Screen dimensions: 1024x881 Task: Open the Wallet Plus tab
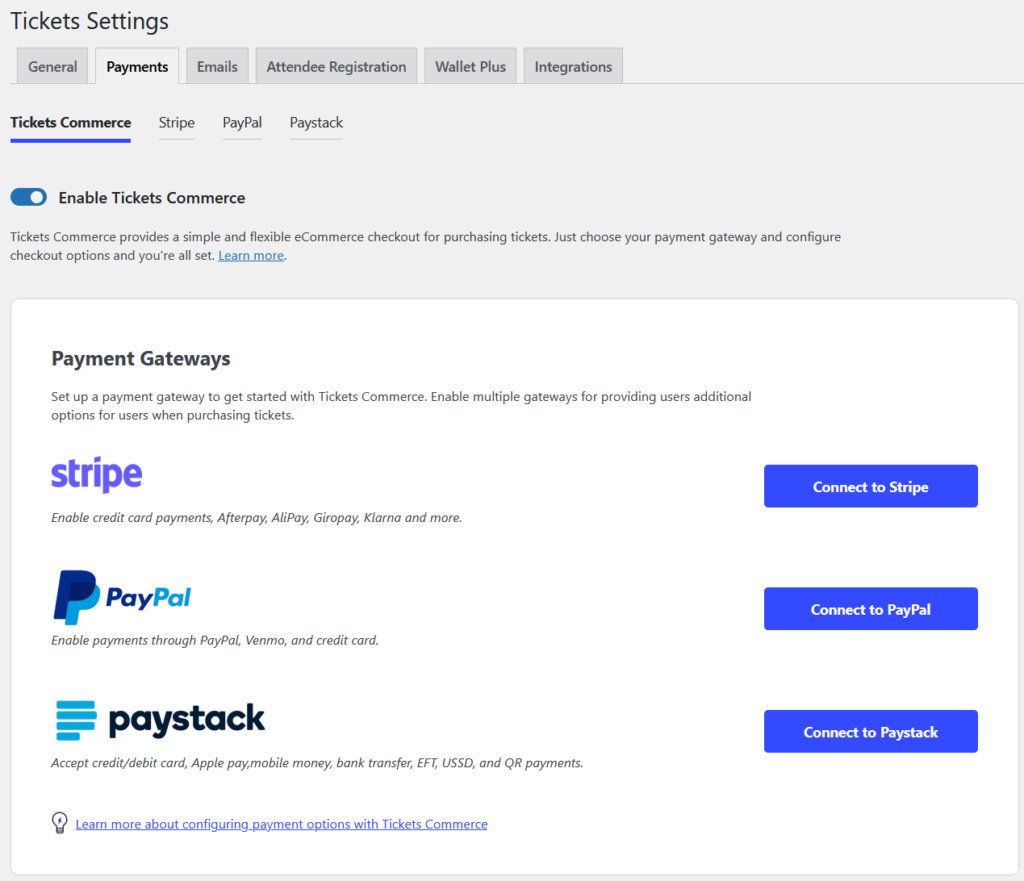pyautogui.click(x=470, y=66)
